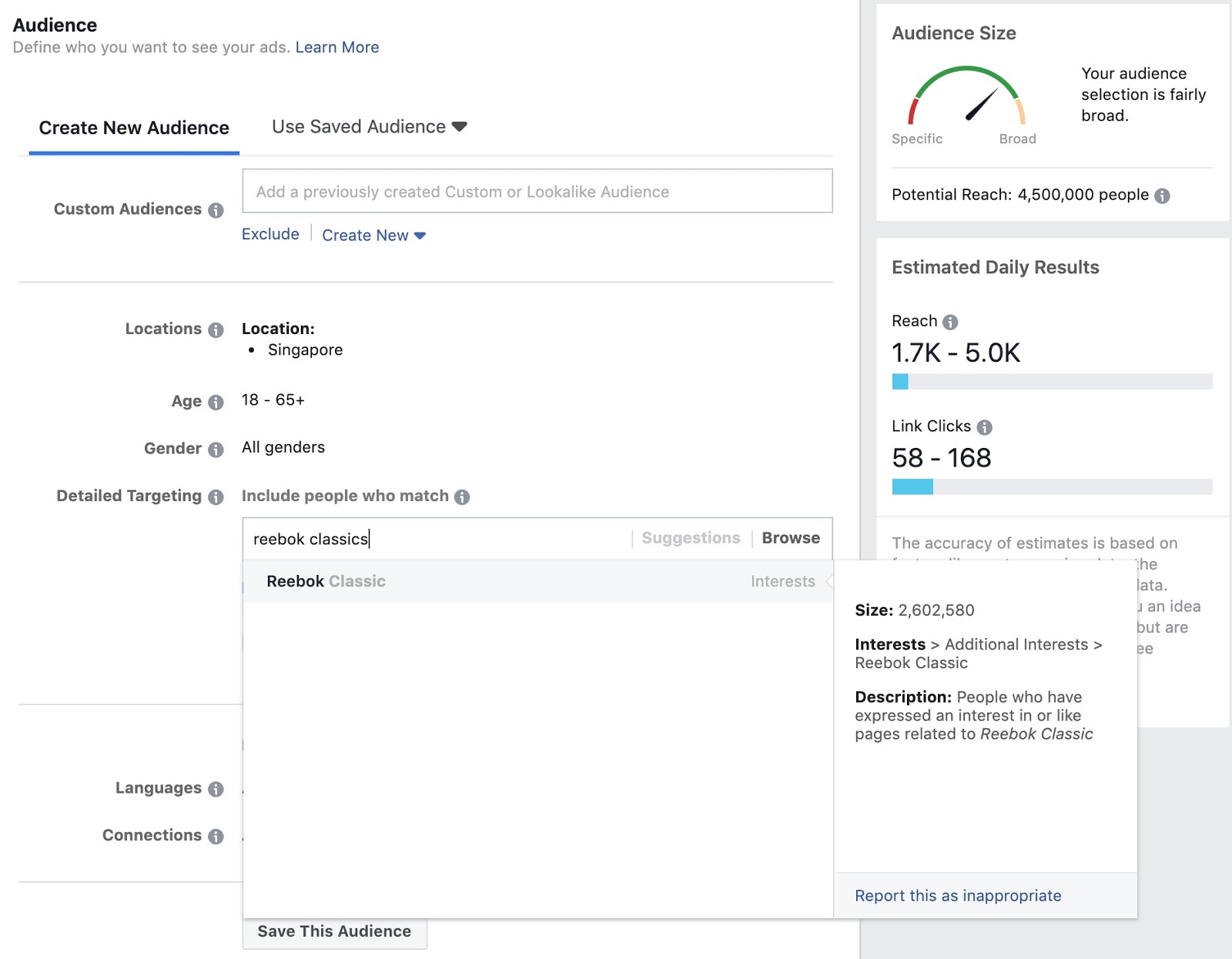The width and height of the screenshot is (1232, 959).
Task: Click the Potential Reach info icon
Action: (x=1161, y=195)
